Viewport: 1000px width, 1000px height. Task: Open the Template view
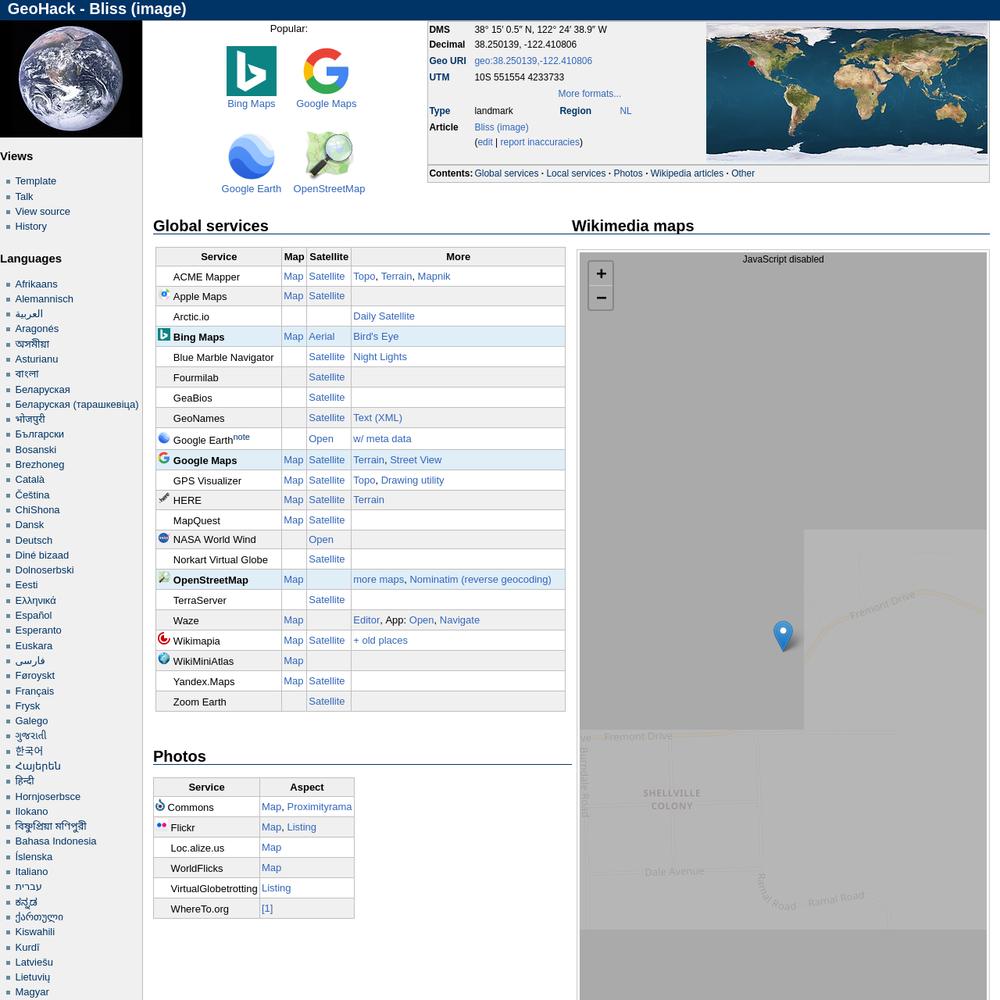pos(36,181)
